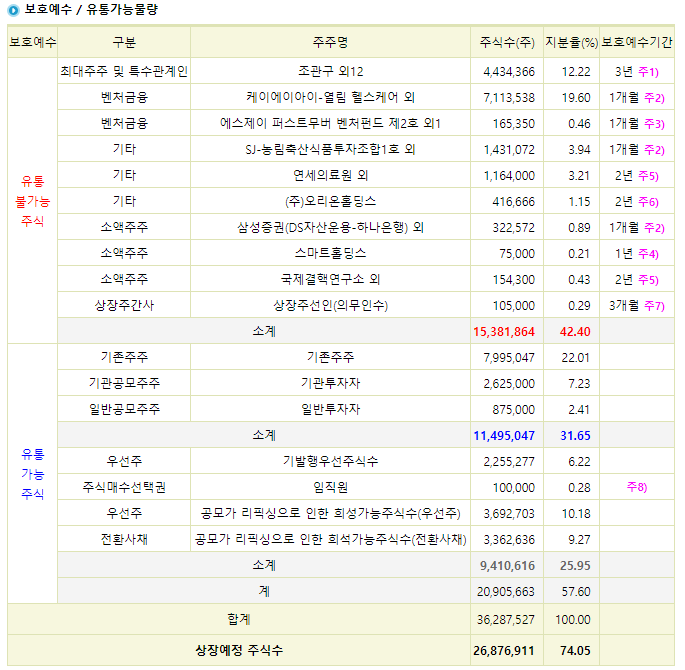Open footnote 주2) for SJ-농림축산식품투자조합1호 외

point(654,150)
